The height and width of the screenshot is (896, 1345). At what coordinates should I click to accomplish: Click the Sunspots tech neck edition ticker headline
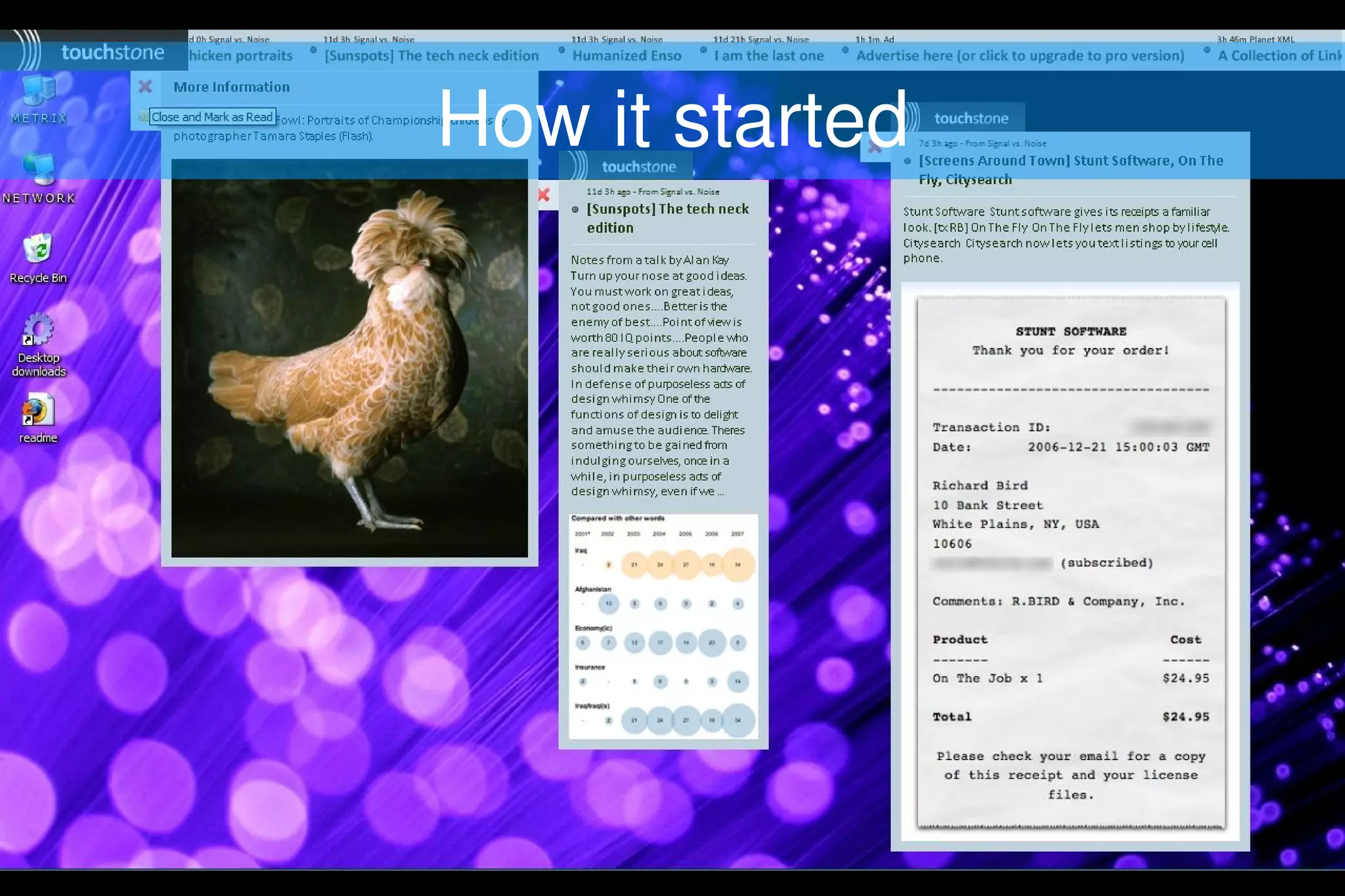[431, 56]
